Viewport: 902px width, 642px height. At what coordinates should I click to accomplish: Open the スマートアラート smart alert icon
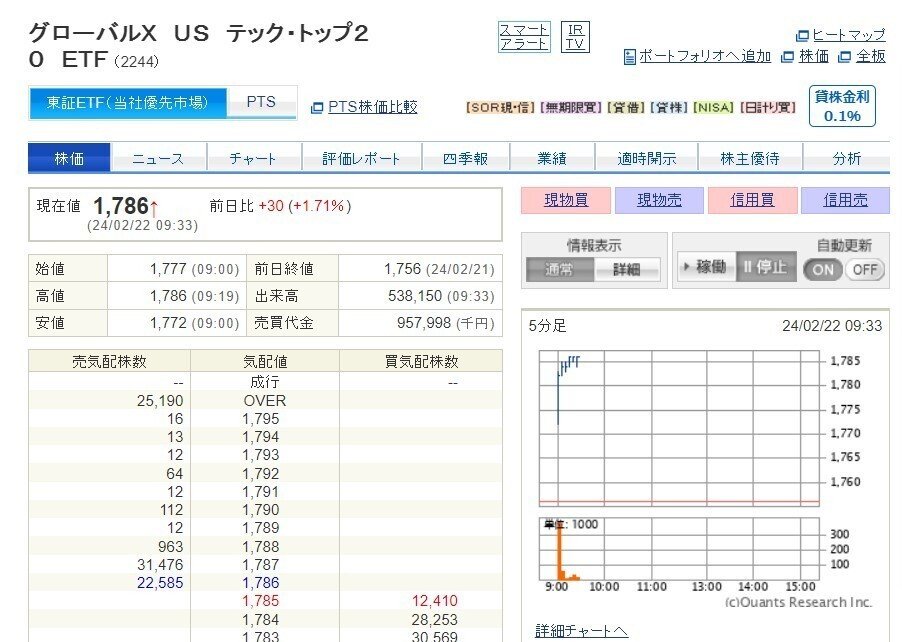[523, 37]
